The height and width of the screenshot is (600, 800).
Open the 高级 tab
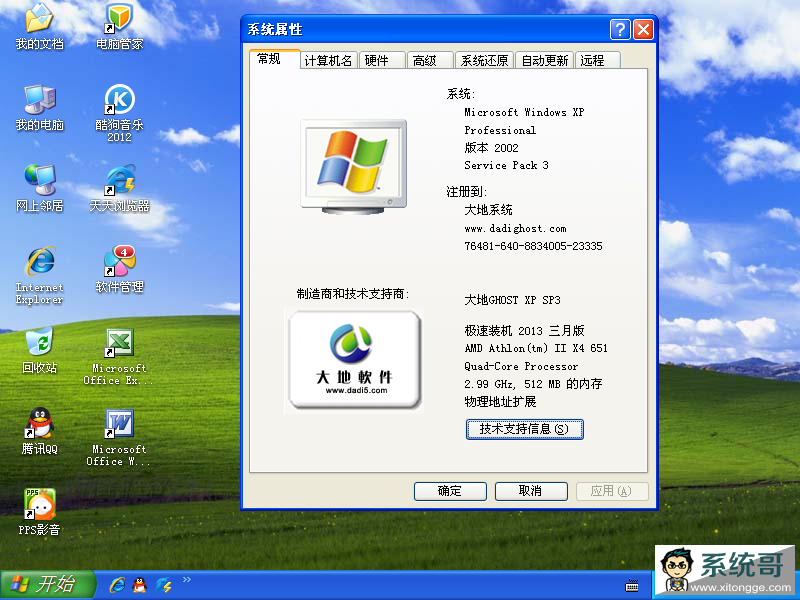point(430,61)
